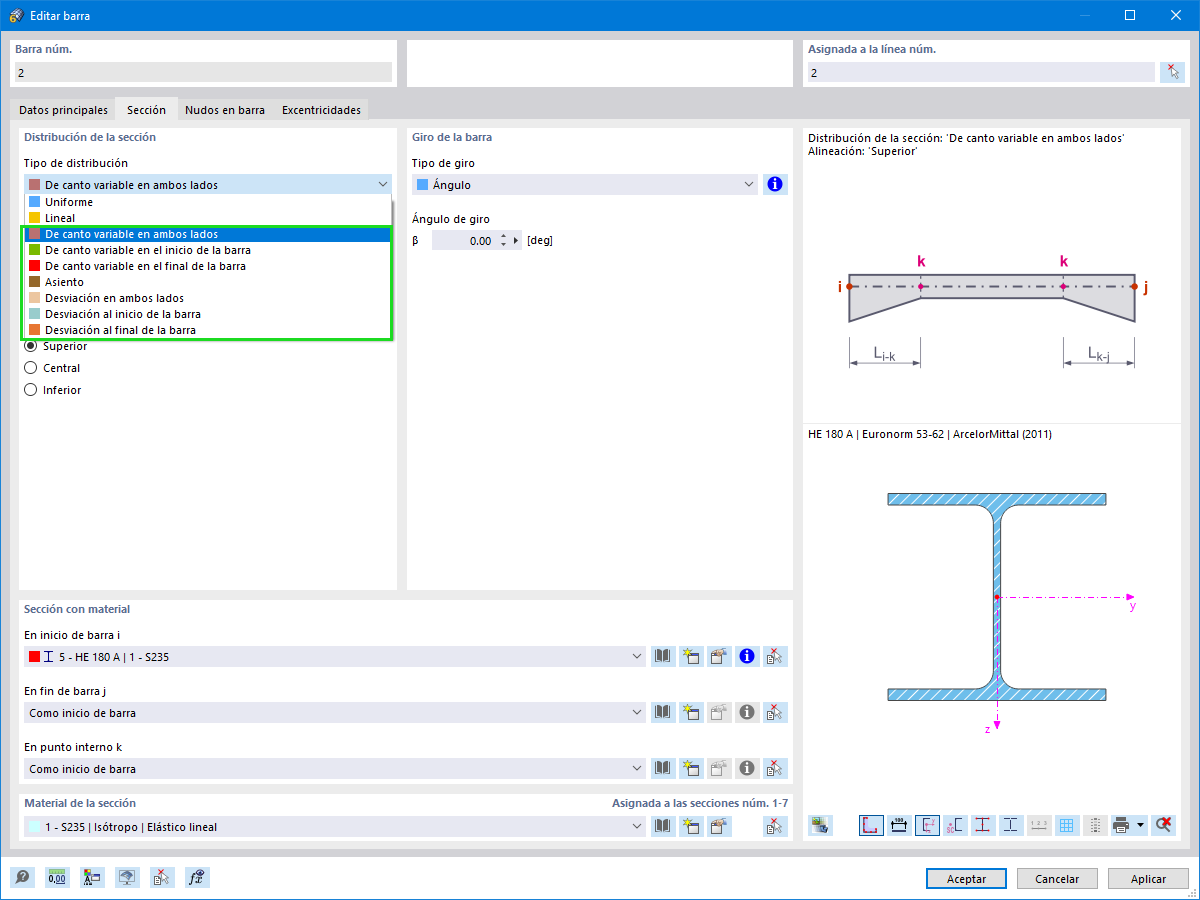The image size is (1200, 900).
Task: Pick section graphically for 'En fin de barra j'
Action: point(774,713)
